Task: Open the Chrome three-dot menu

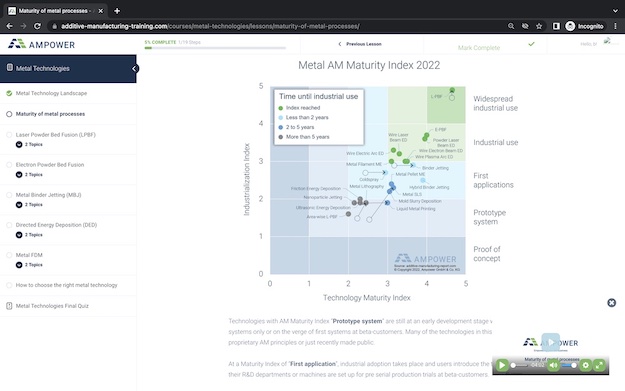Action: point(616,26)
